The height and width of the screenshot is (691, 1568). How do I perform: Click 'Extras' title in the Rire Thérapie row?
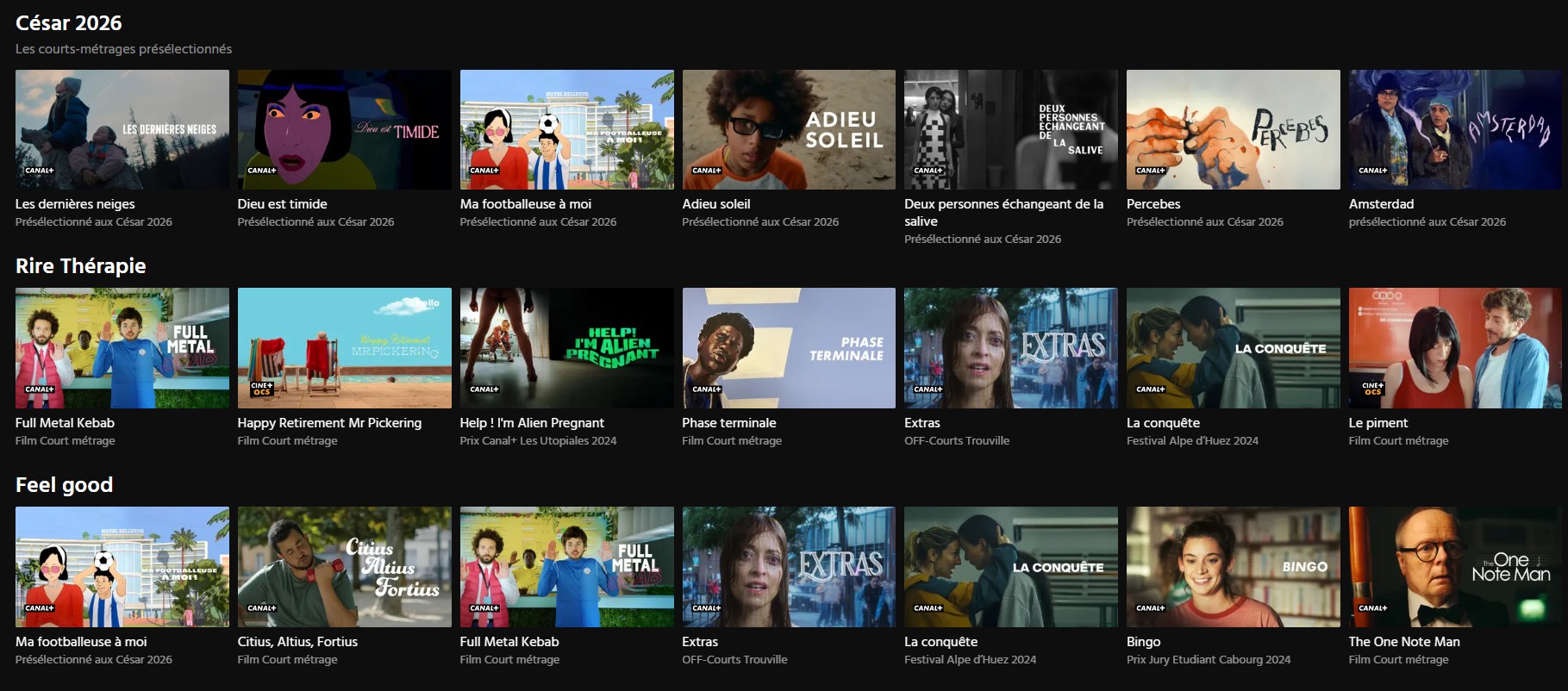[922, 423]
